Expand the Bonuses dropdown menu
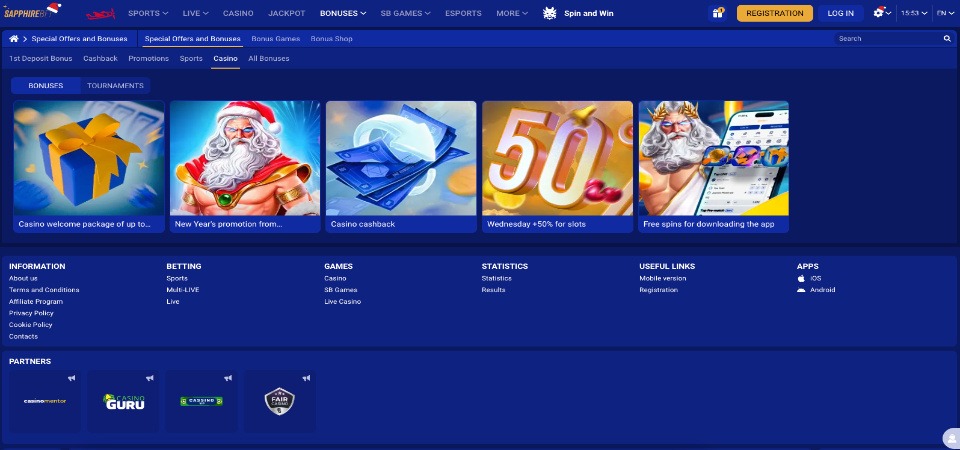 (x=343, y=13)
